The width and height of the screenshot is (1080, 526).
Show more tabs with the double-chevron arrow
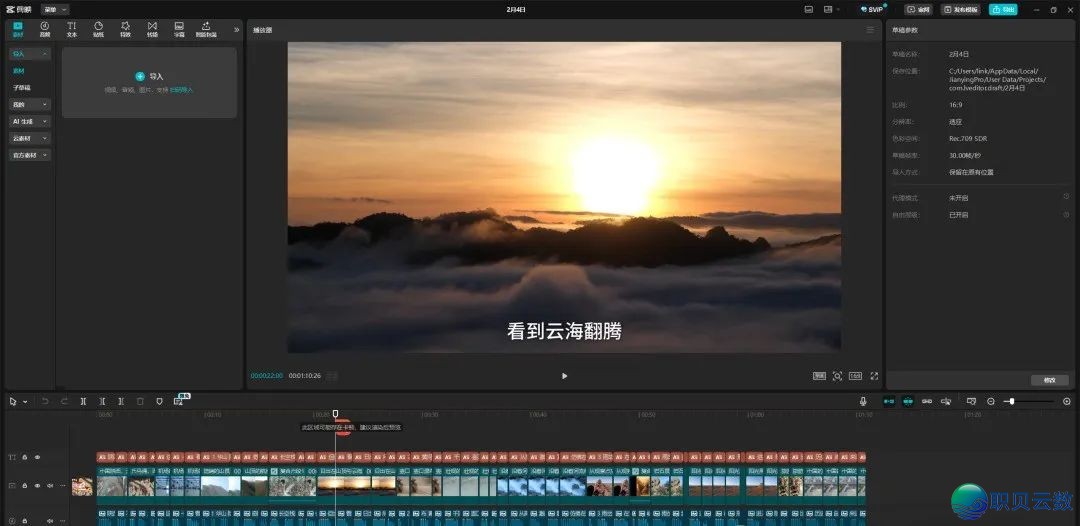[237, 30]
